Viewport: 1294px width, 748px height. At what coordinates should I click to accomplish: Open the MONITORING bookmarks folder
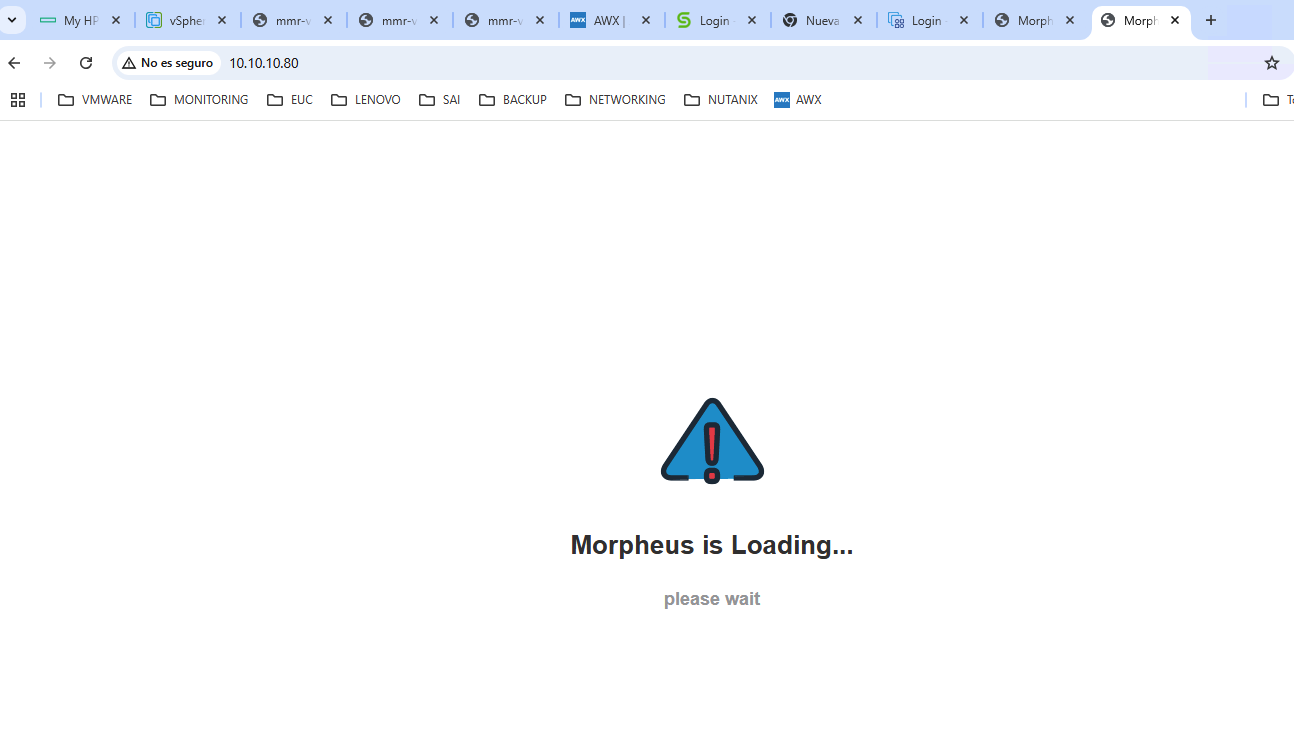(198, 99)
